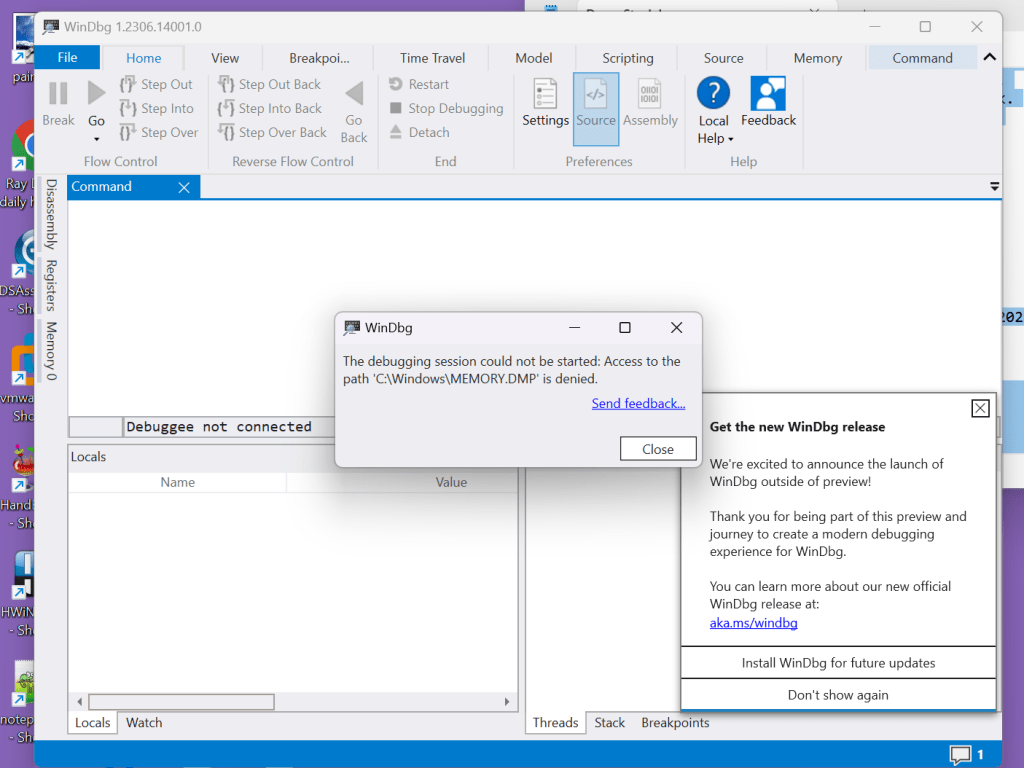Image resolution: width=1024 pixels, height=768 pixels.
Task: Click Install WinDbg for future updates
Action: (838, 663)
